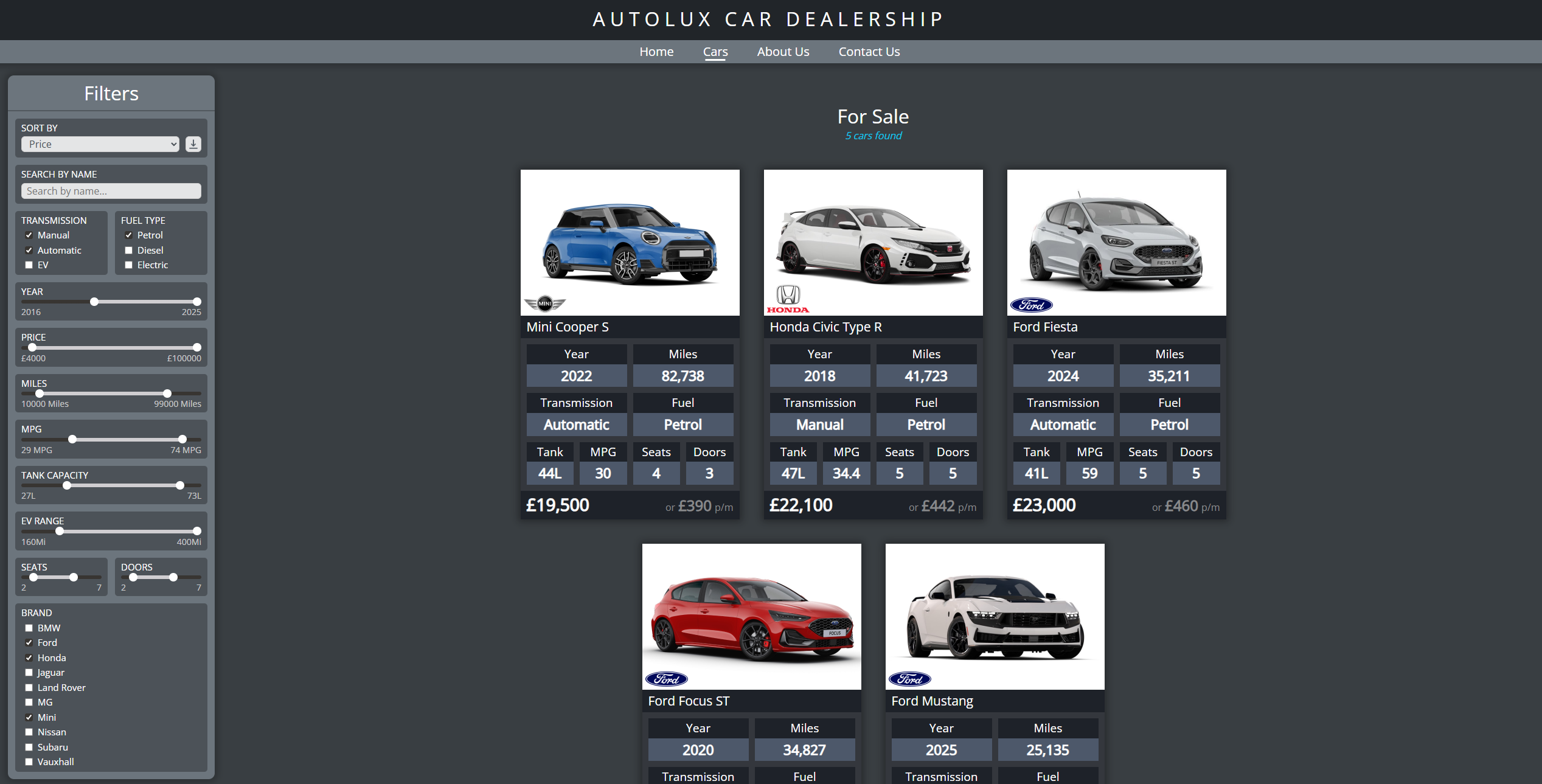
Task: Uncheck the Automatic transmission checkbox
Action: 29,251
